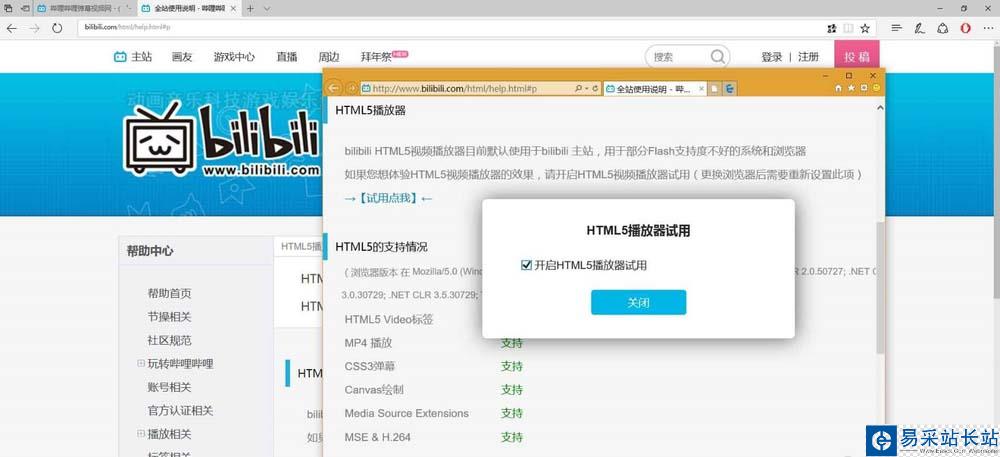
Task: Uncheck 开启HTML5播放器试用 checkbox
Action: click(x=526, y=265)
